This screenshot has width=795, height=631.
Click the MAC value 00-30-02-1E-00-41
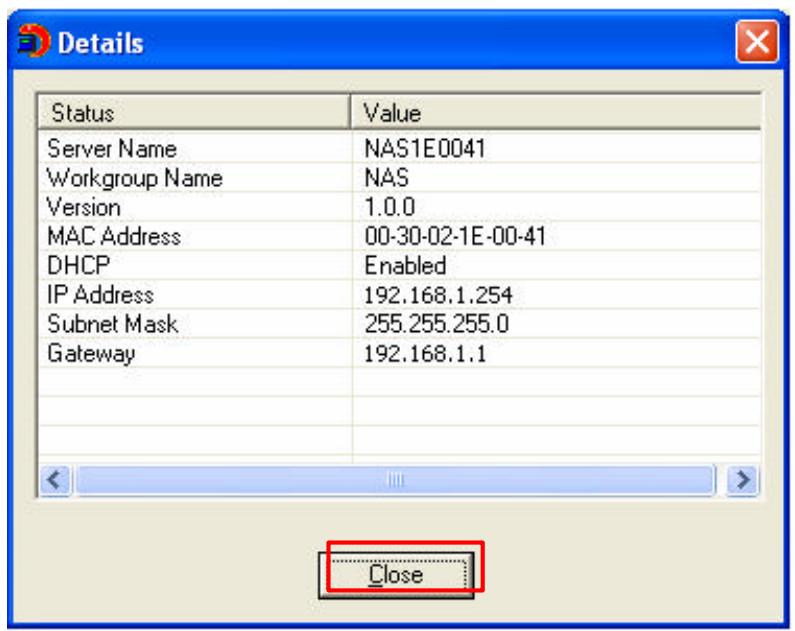coord(455,236)
